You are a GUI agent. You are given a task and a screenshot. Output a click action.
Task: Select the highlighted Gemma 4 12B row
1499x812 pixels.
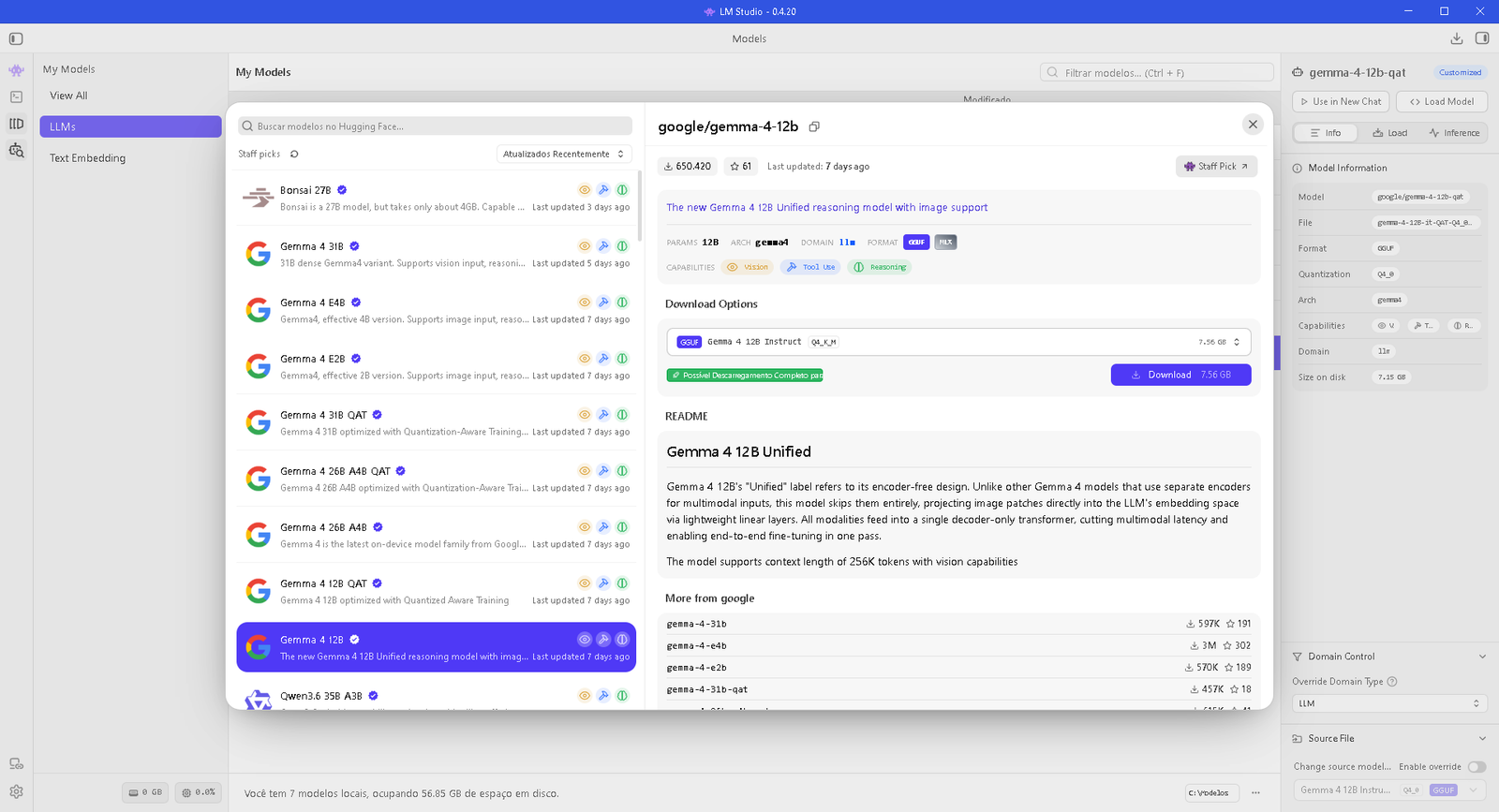436,647
